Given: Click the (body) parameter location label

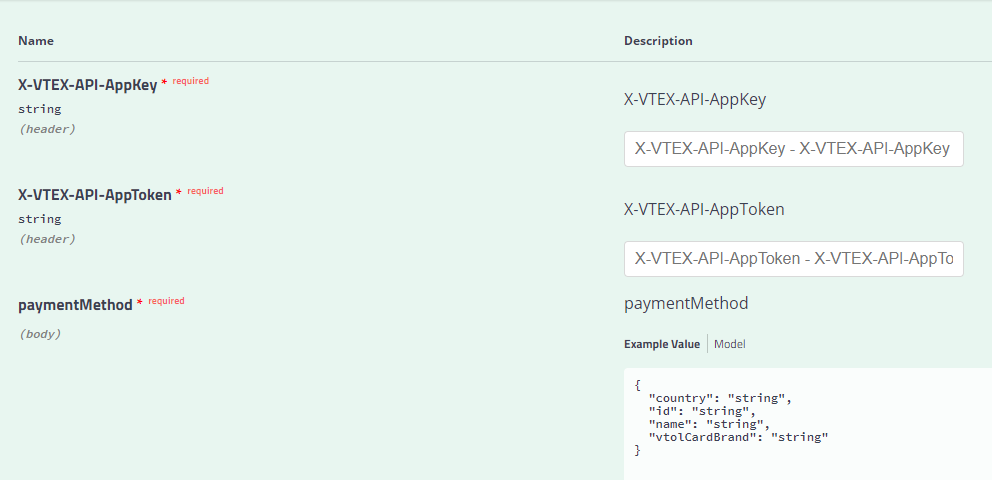Looking at the screenshot, I should (40, 334).
